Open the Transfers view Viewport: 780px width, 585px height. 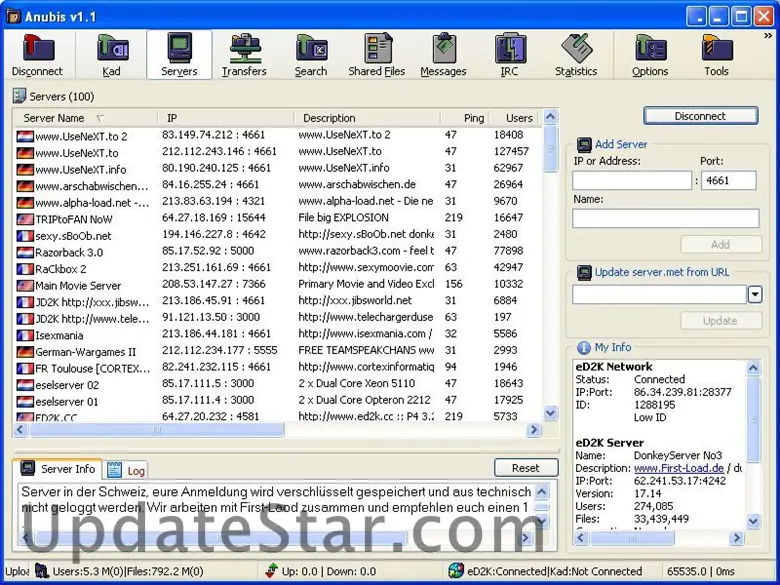pos(244,55)
